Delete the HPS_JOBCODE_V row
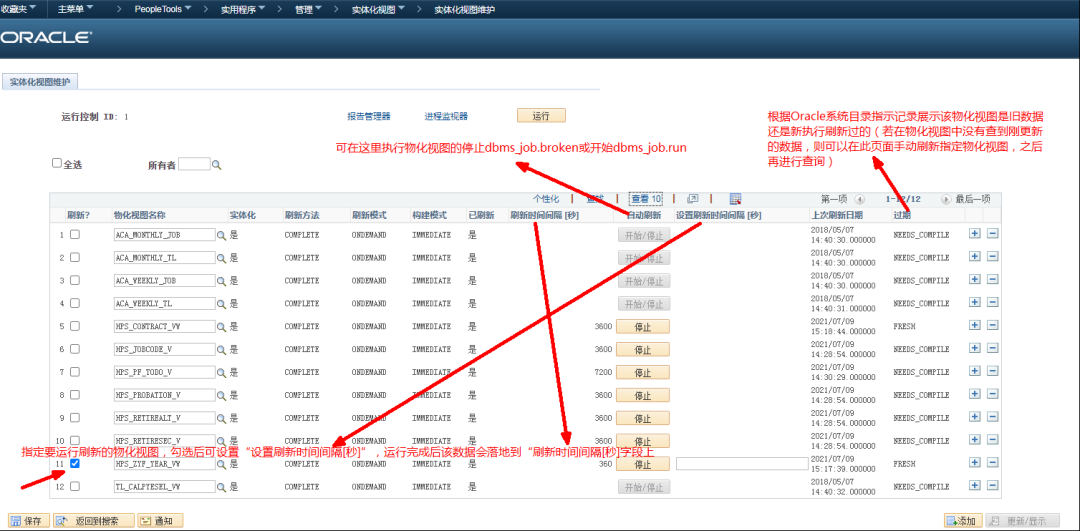 993,348
